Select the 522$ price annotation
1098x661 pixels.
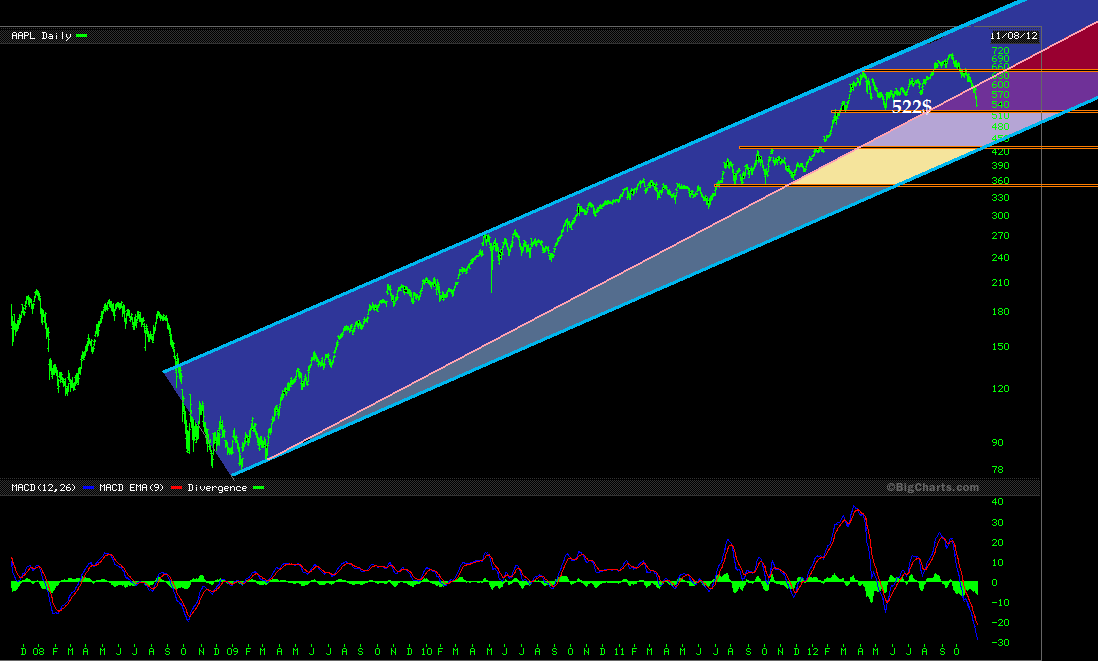[911, 106]
